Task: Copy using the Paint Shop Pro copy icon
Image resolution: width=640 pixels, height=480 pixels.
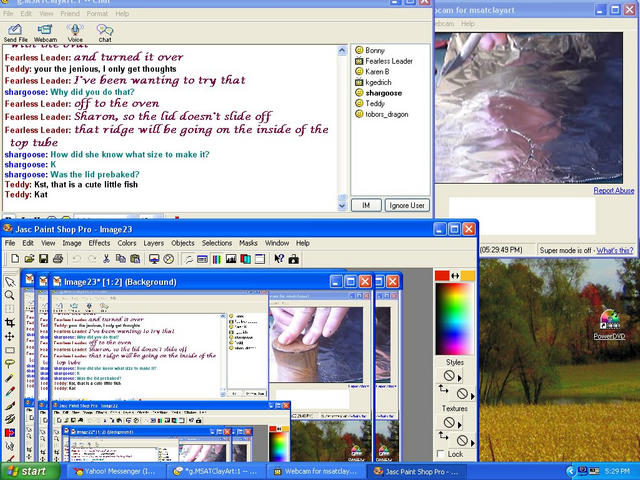Action: (x=120, y=259)
